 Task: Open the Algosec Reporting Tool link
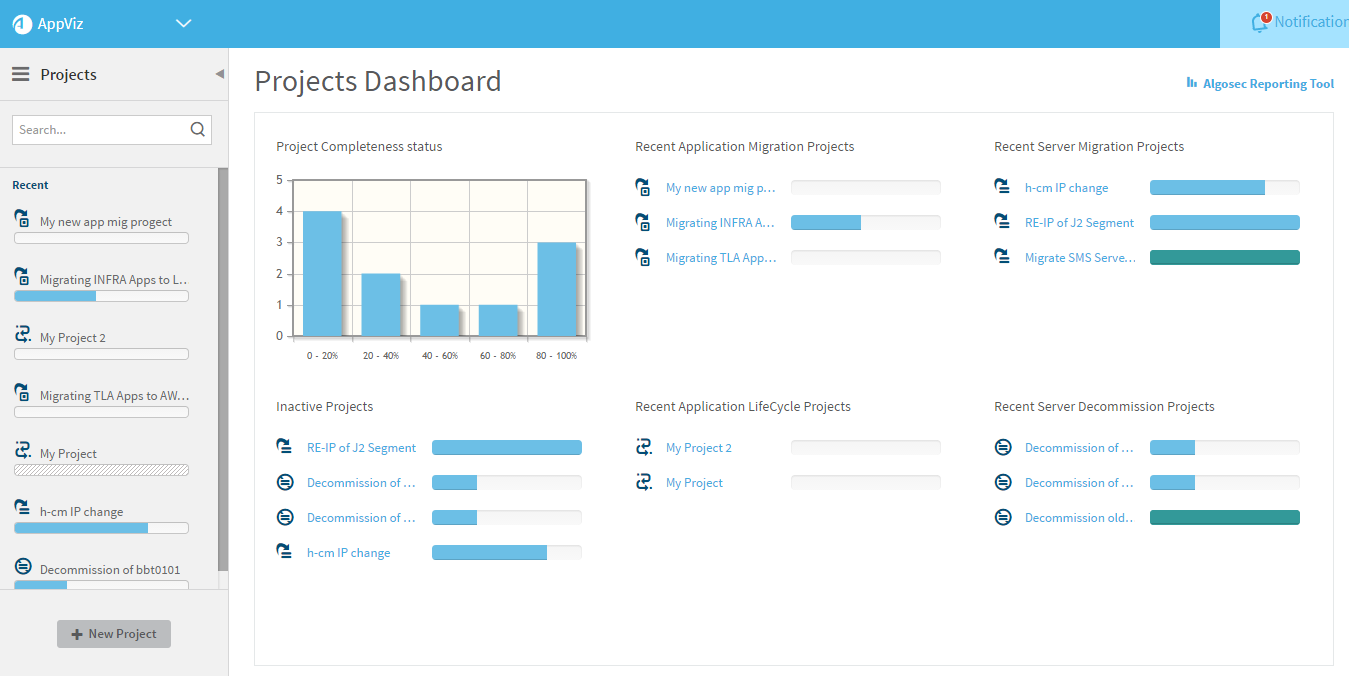(x=1260, y=84)
